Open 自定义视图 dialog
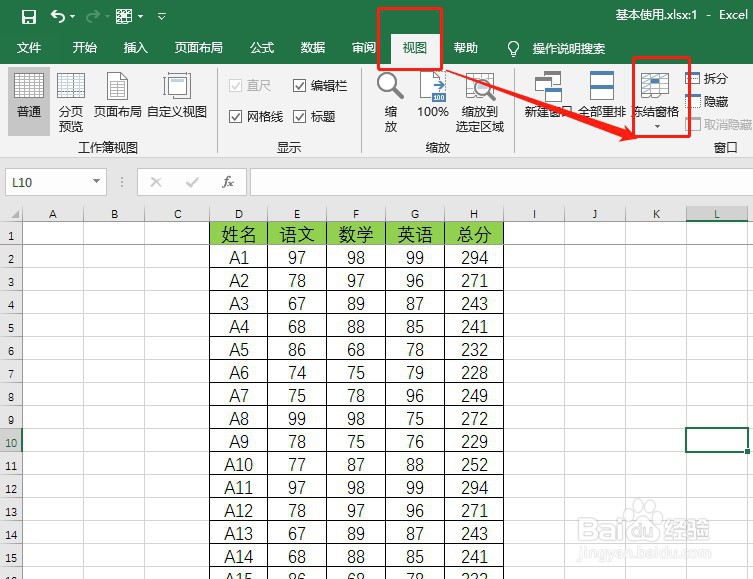The image size is (753, 579). pyautogui.click(x=177, y=95)
